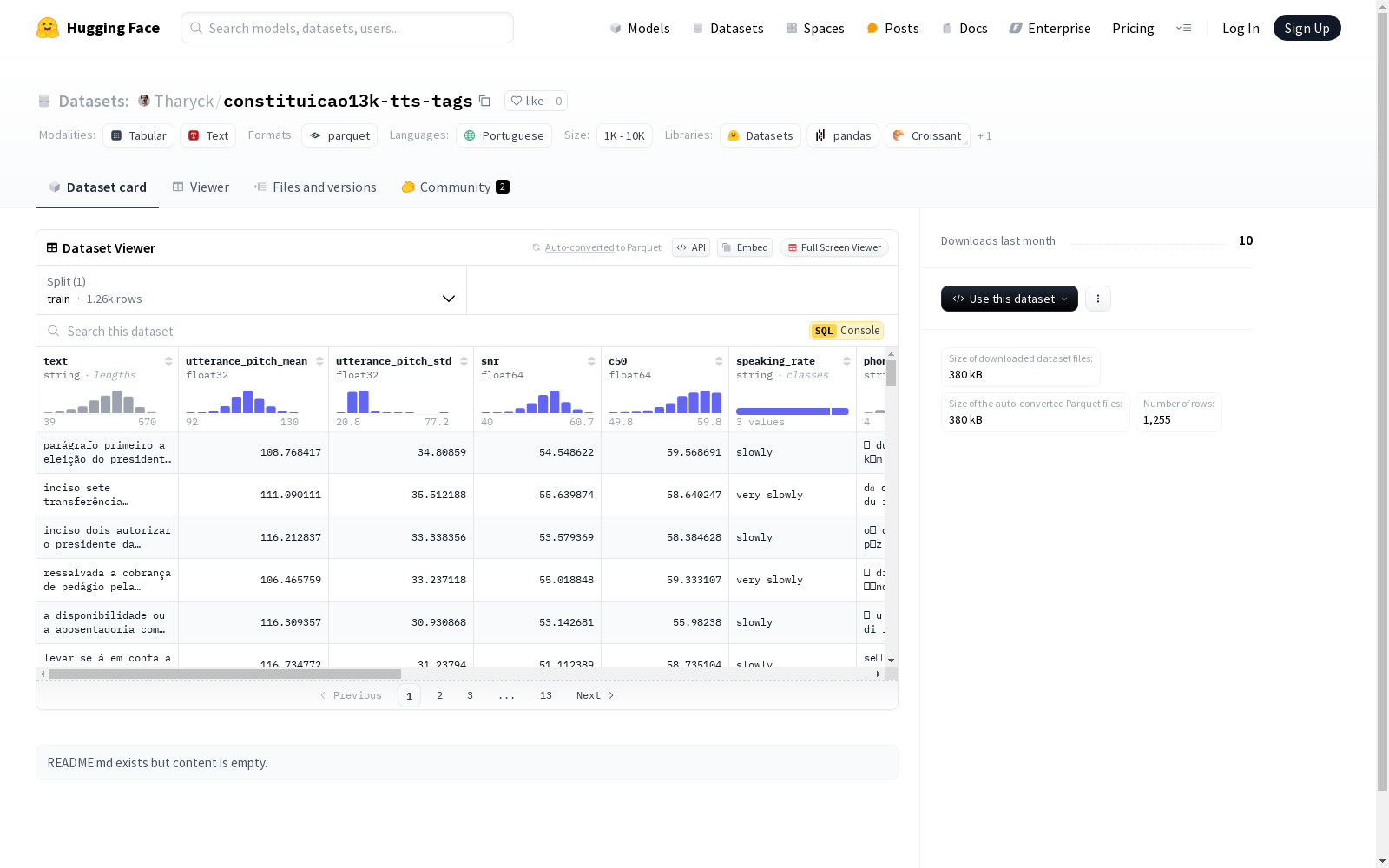Click the Auto-converted link
The image size is (1389, 868).
pyautogui.click(x=579, y=247)
